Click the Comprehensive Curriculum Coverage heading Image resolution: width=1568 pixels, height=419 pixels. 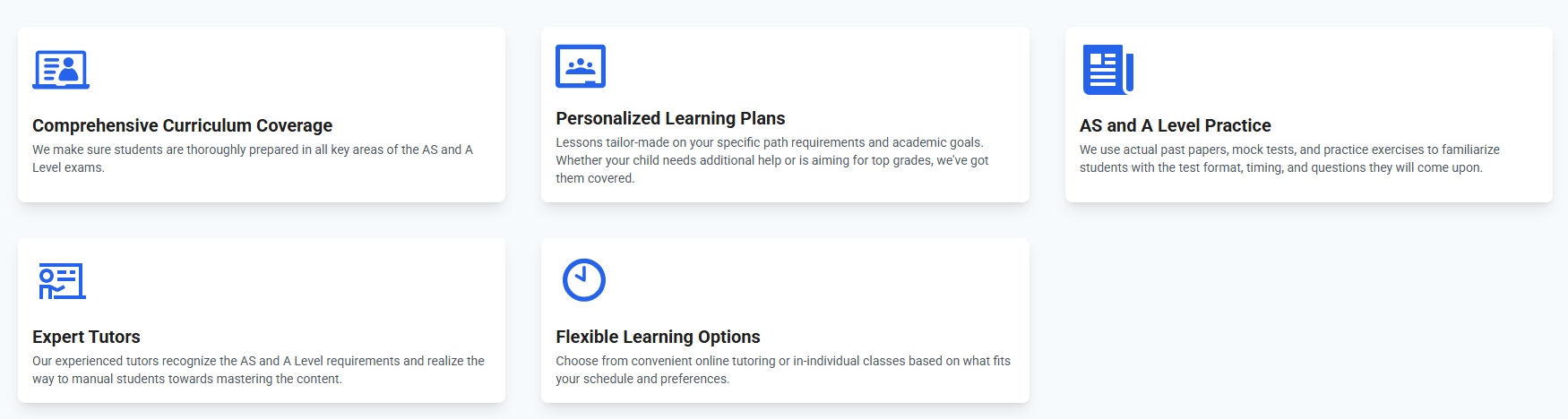click(182, 125)
